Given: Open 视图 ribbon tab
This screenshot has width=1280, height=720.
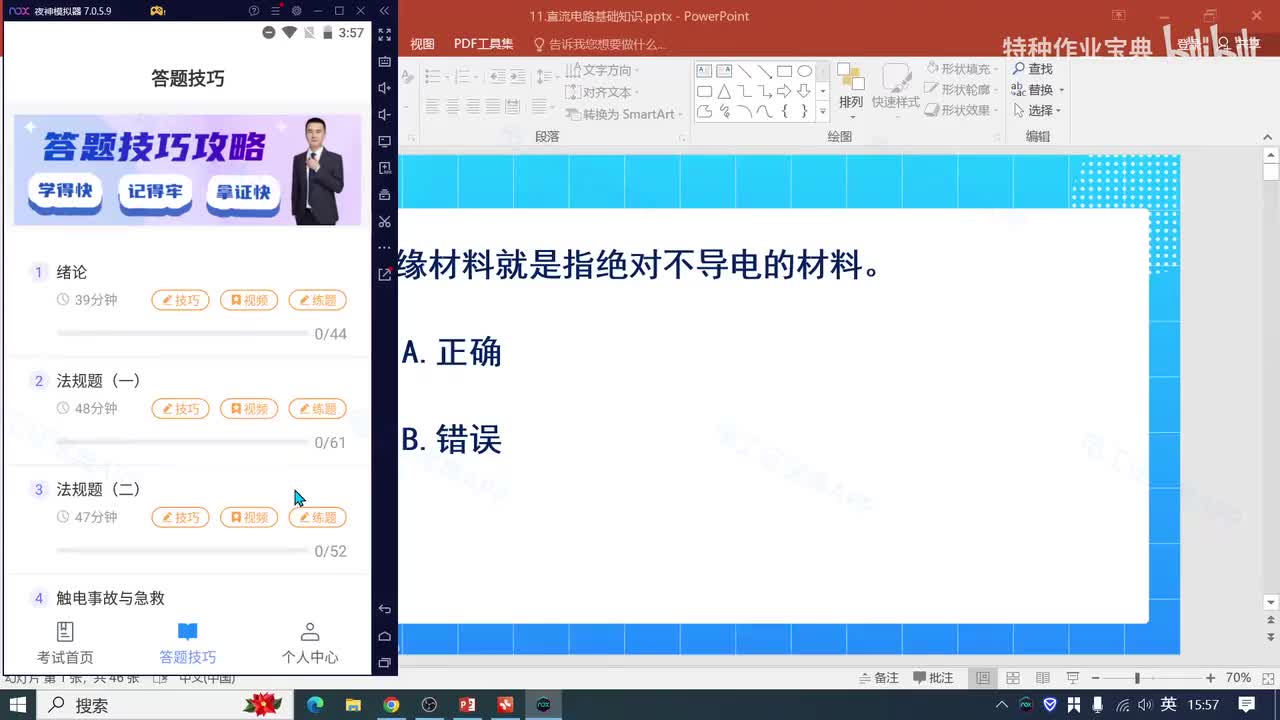Looking at the screenshot, I should 423,44.
